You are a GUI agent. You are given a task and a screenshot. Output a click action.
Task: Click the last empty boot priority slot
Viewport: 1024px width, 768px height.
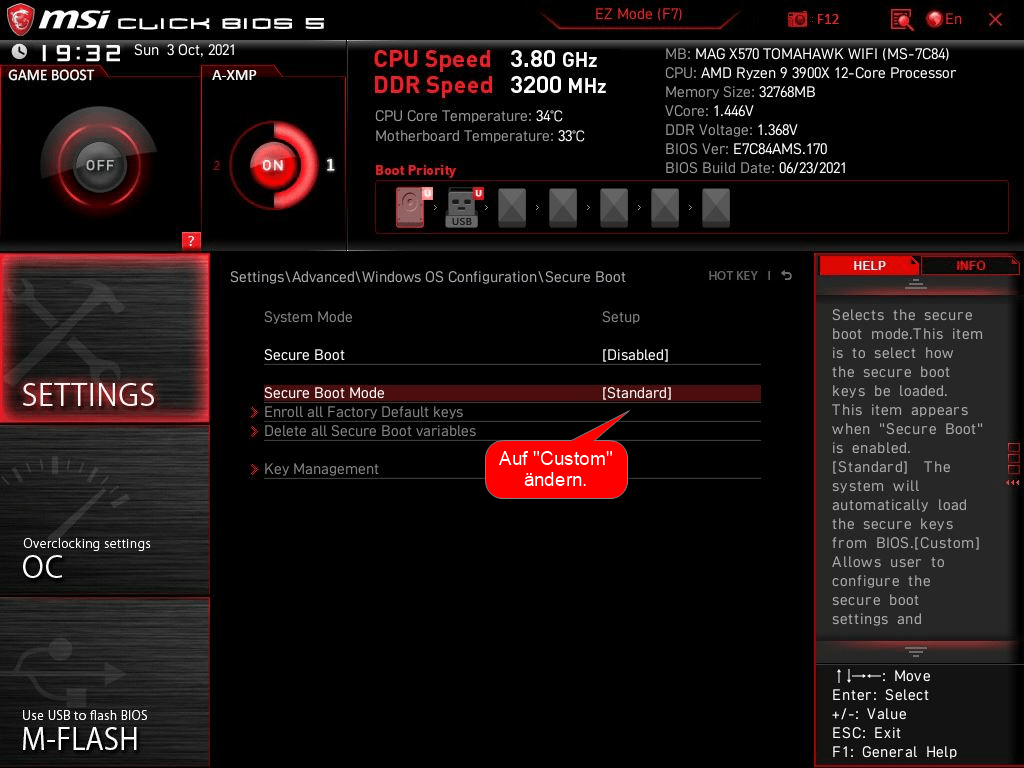[716, 208]
